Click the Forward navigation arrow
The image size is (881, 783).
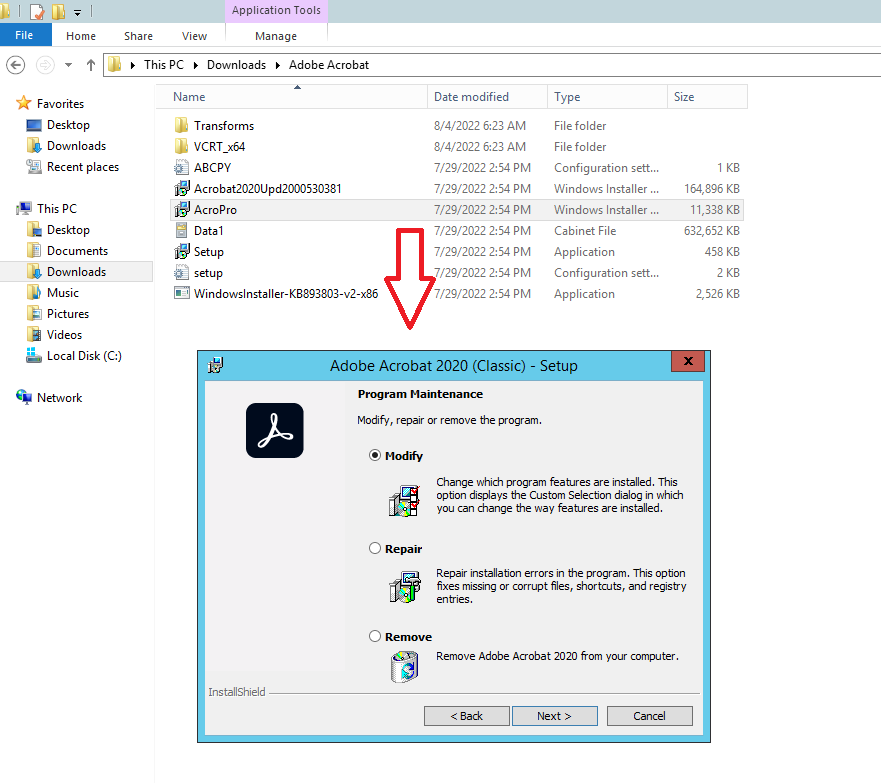(45, 65)
